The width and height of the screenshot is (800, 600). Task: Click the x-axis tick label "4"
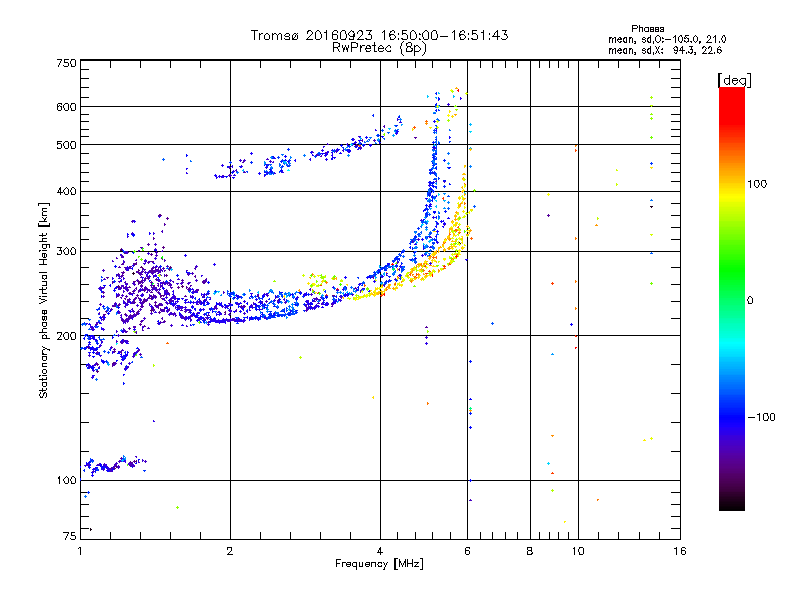pos(380,551)
